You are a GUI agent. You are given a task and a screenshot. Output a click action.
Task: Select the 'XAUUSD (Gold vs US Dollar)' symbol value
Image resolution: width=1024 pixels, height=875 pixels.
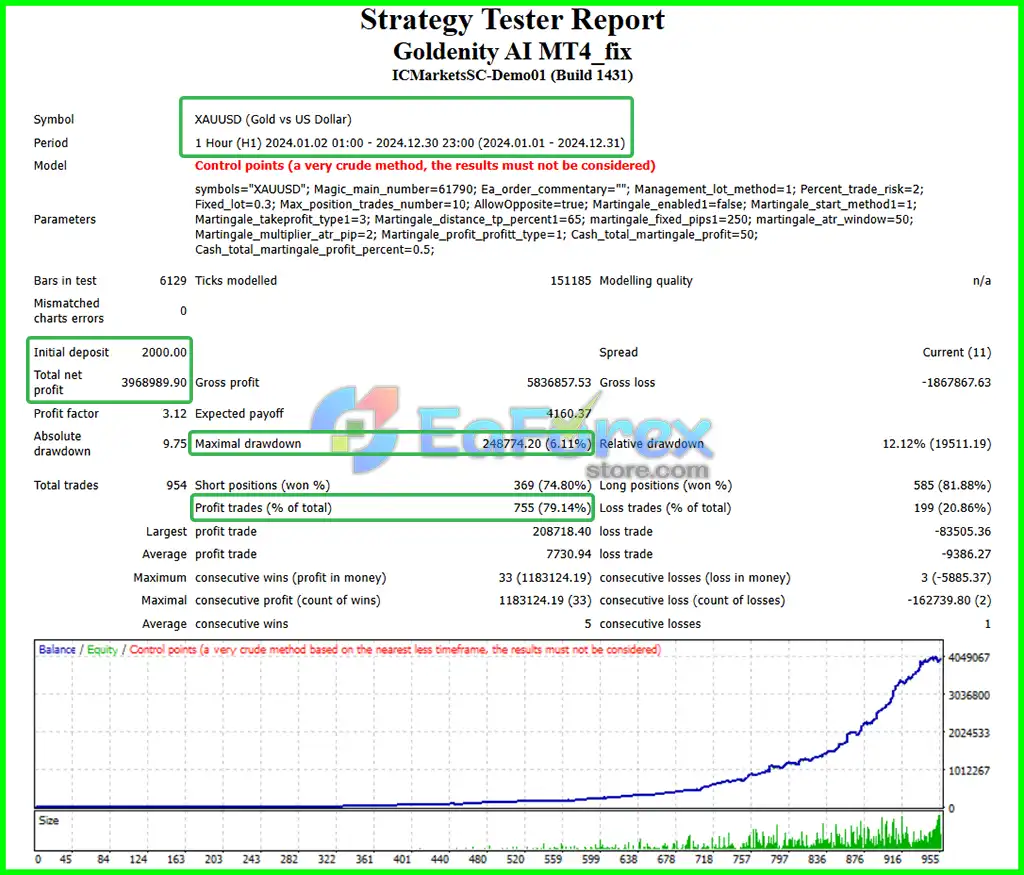(273, 119)
